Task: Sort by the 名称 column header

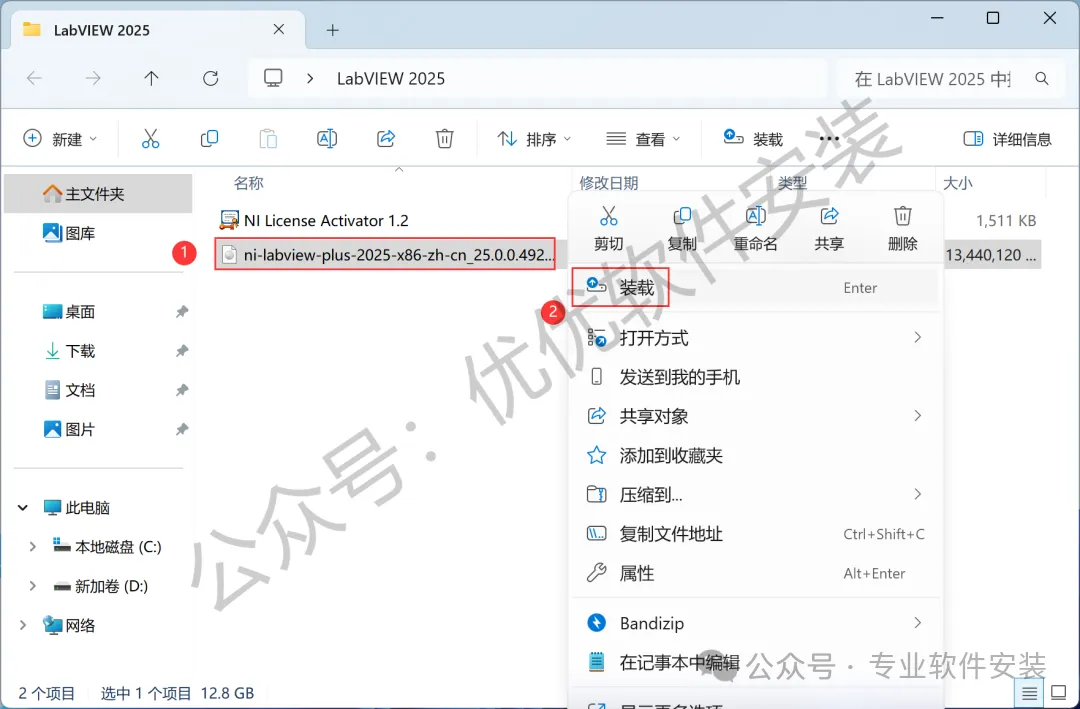Action: 248,183
